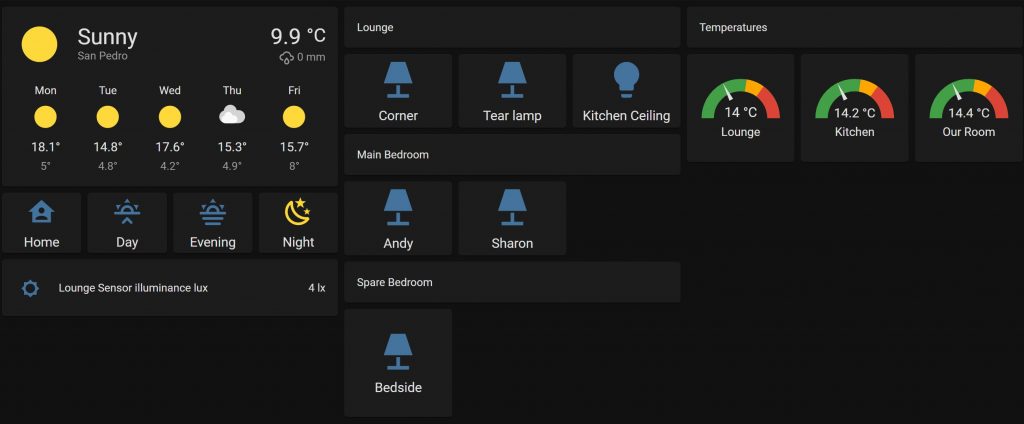Screen dimensions: 1024x424
Task: Click Thursday's cloudy forecast icon
Action: pos(232,116)
